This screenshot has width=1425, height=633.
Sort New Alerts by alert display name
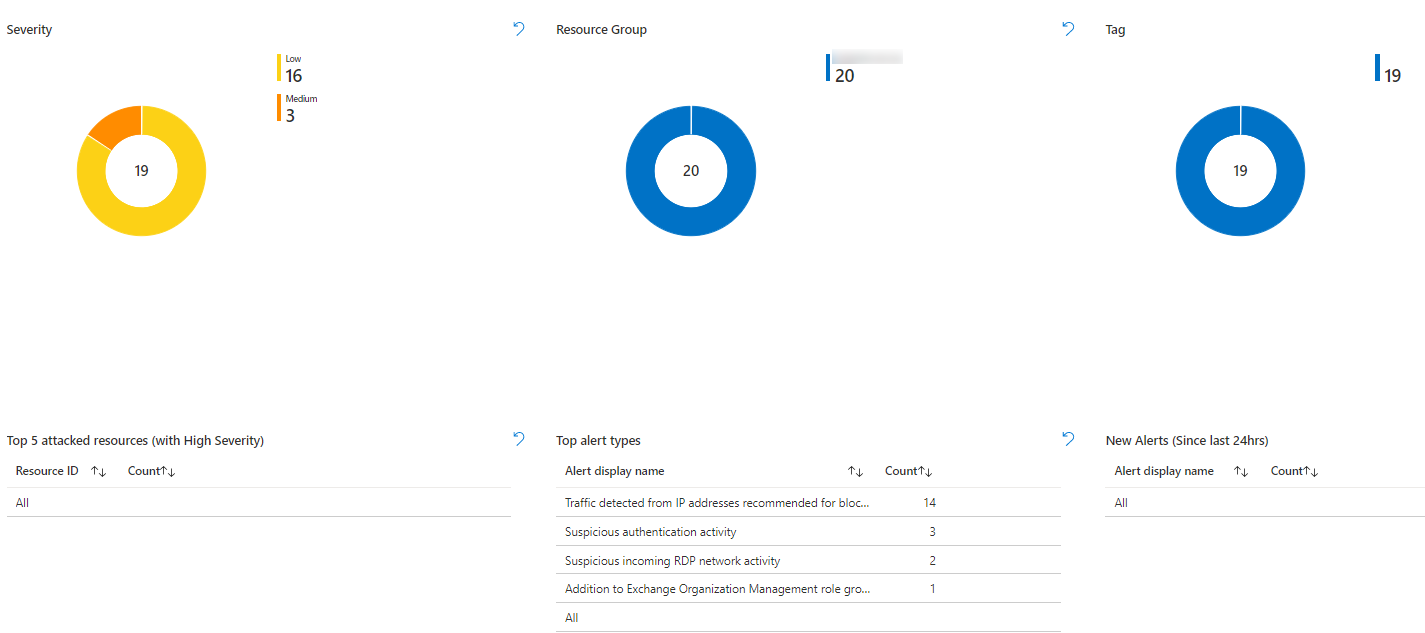pos(1241,471)
